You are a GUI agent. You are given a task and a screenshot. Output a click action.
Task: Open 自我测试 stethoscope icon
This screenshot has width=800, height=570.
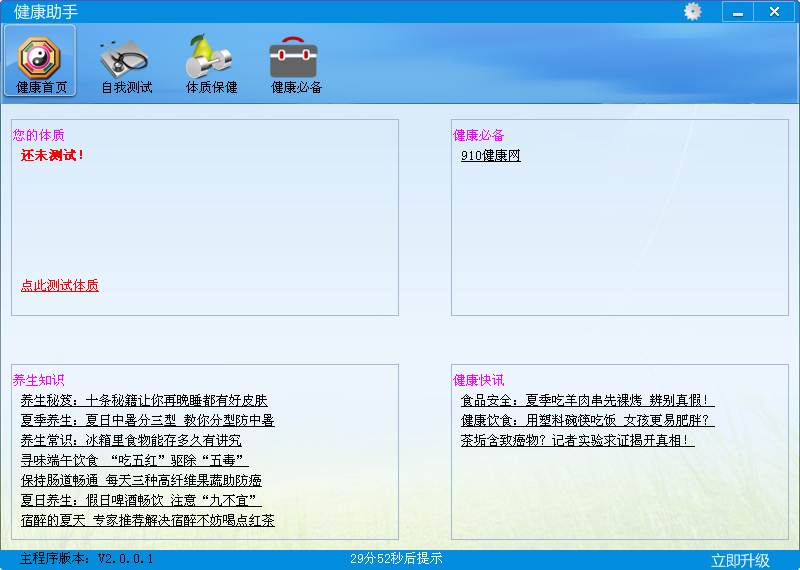[126, 65]
